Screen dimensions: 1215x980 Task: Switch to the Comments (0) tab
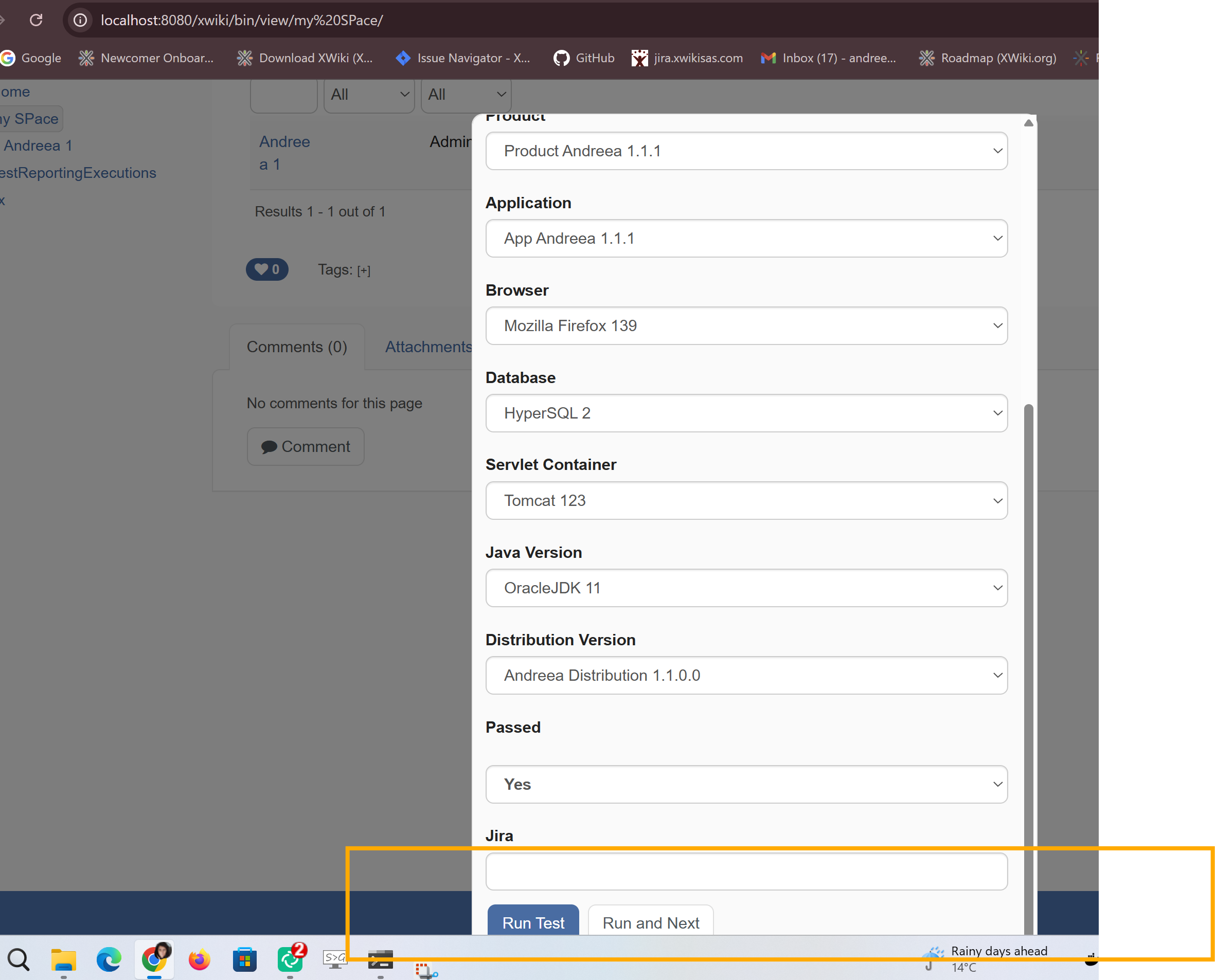[x=297, y=347]
